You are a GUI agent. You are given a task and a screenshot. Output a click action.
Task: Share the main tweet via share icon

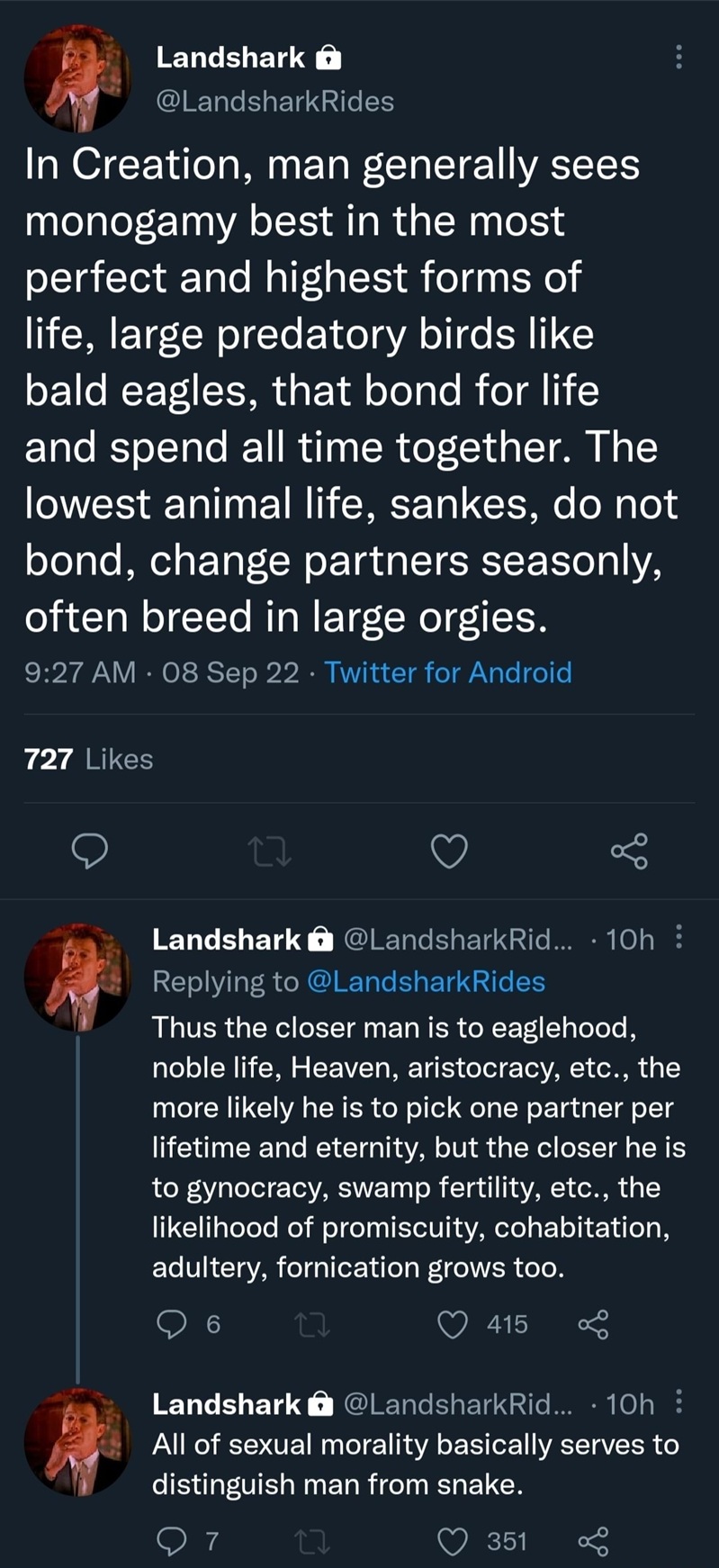(629, 851)
